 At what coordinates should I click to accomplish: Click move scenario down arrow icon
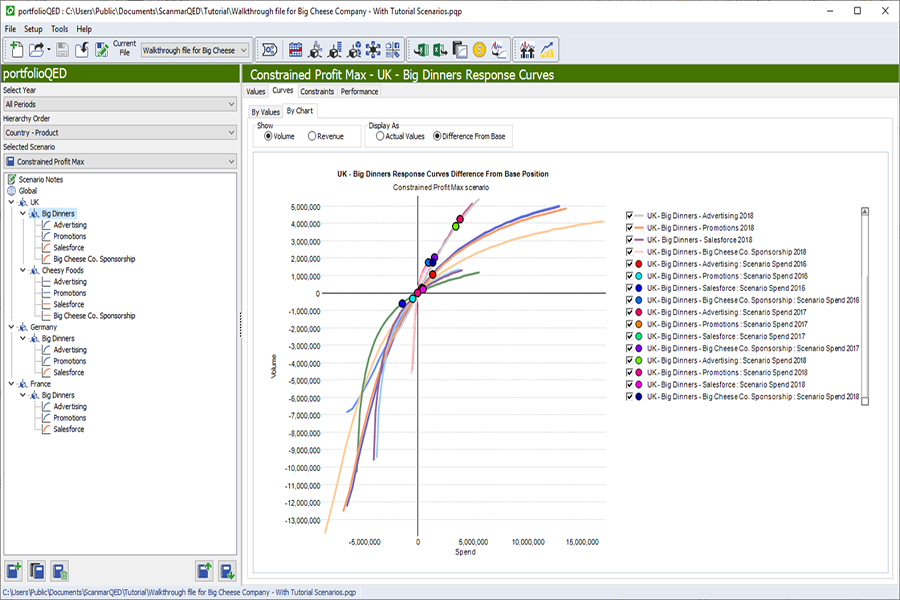(227, 571)
